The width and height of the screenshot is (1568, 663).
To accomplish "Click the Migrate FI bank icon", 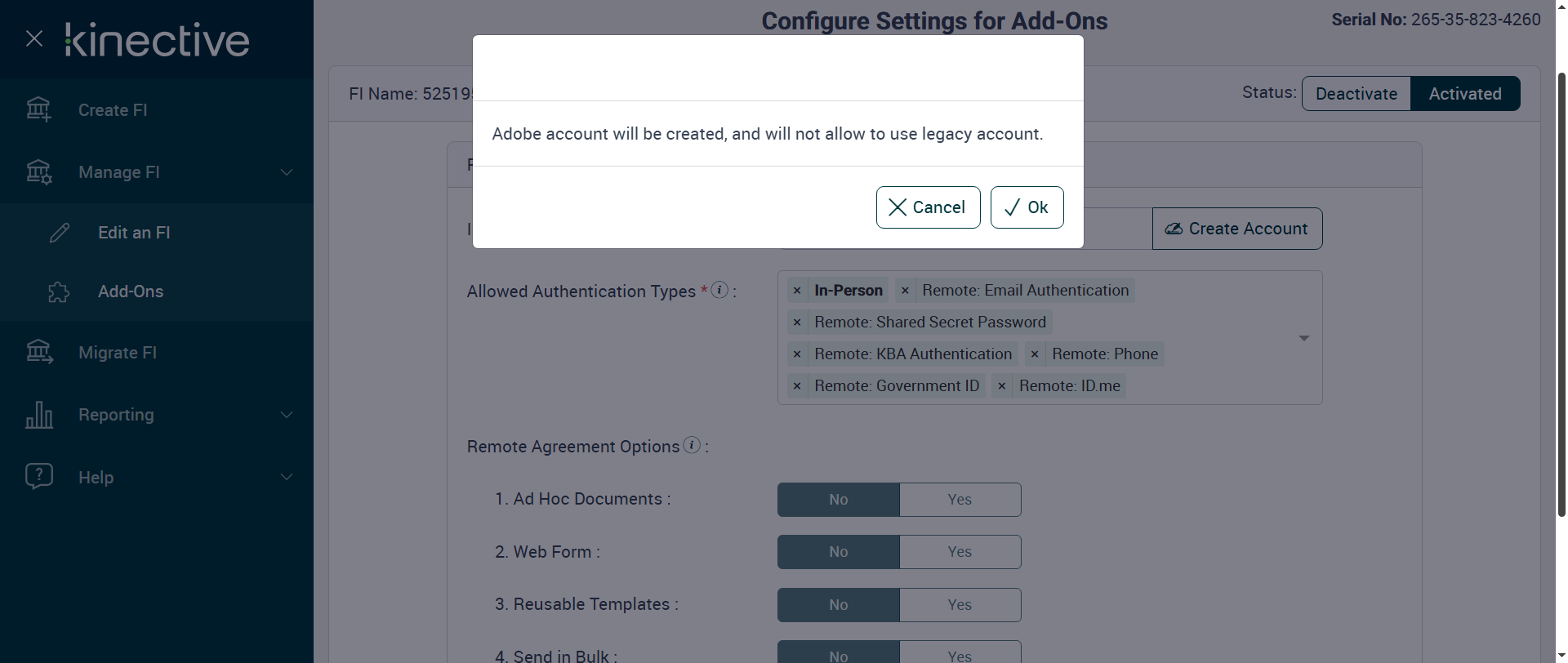I will point(38,352).
